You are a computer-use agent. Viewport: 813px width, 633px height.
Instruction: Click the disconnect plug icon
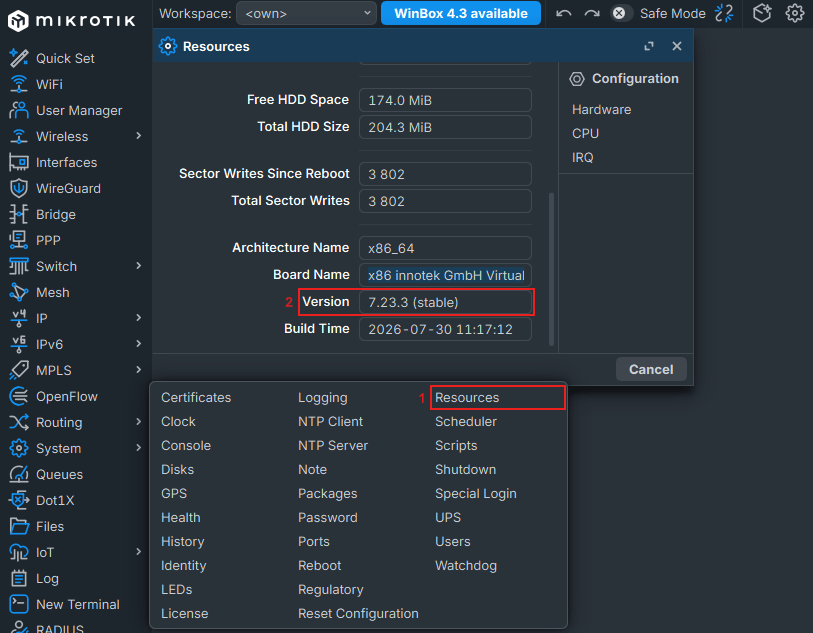point(724,13)
